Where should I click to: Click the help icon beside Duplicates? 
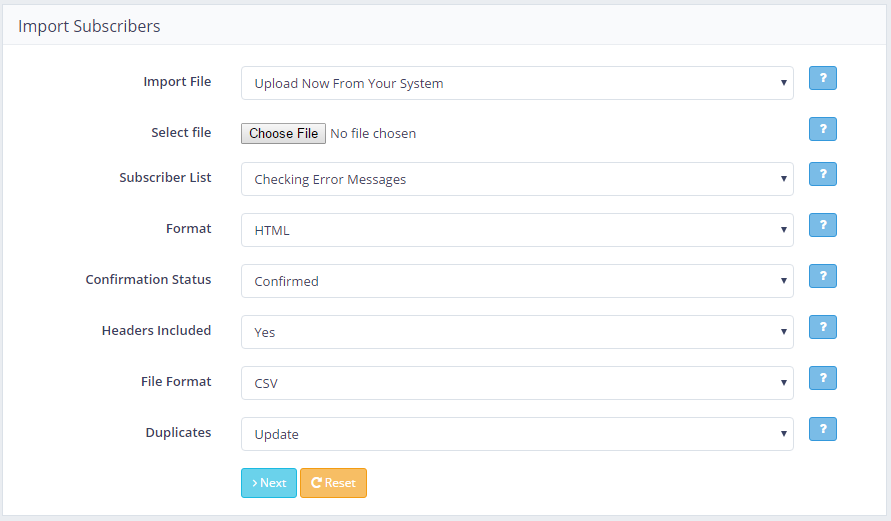tap(822, 429)
